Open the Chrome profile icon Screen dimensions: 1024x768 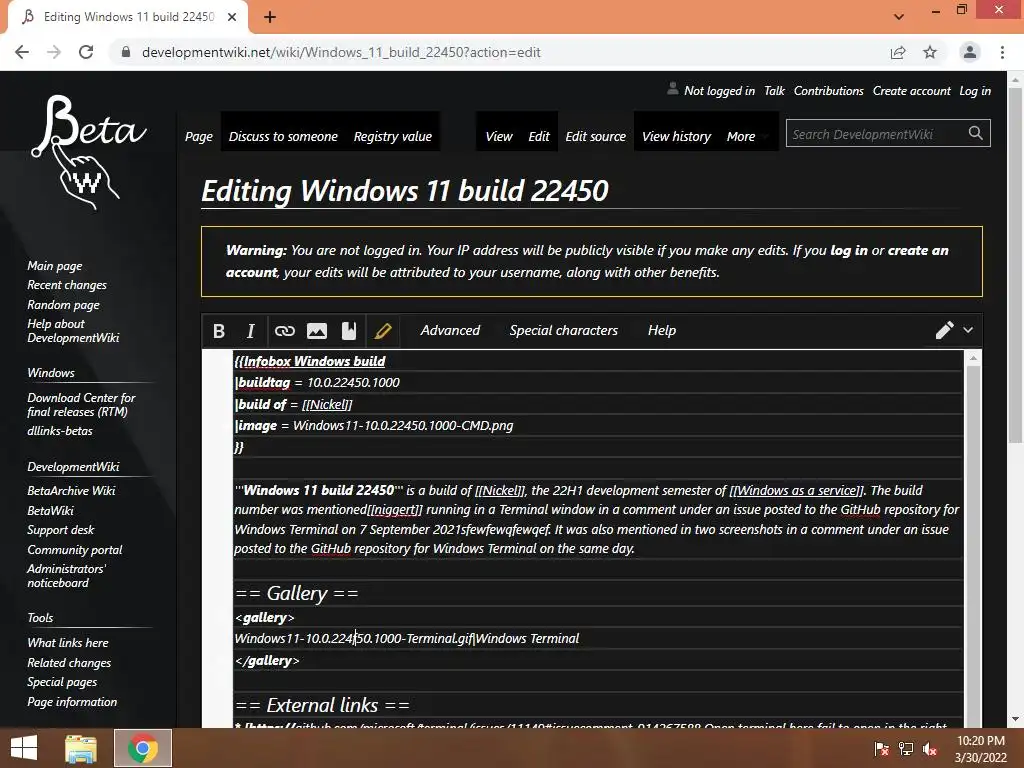coord(970,52)
